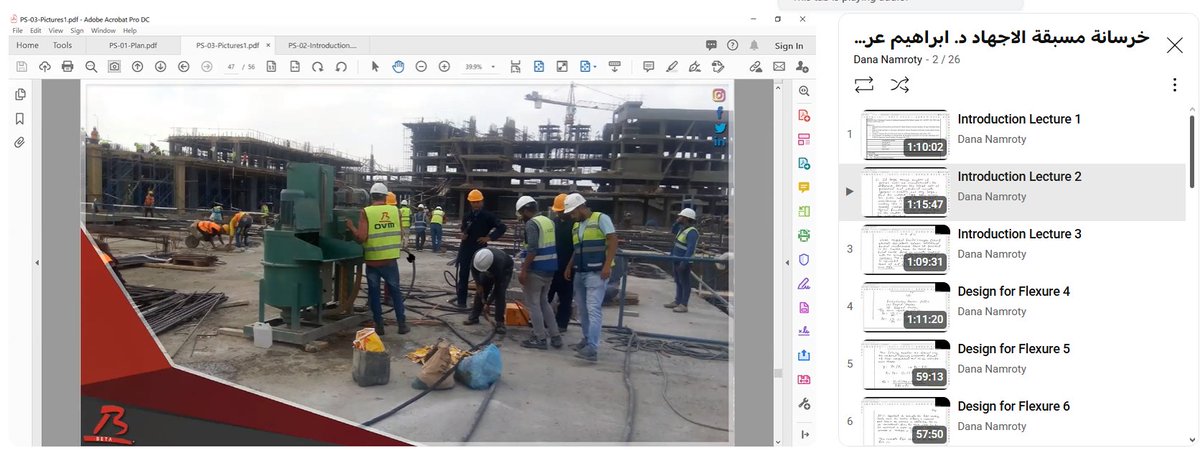This screenshot has height=453, width=1200.
Task: Click the Save file icon in Acrobat toolbar
Action: (x=22, y=66)
